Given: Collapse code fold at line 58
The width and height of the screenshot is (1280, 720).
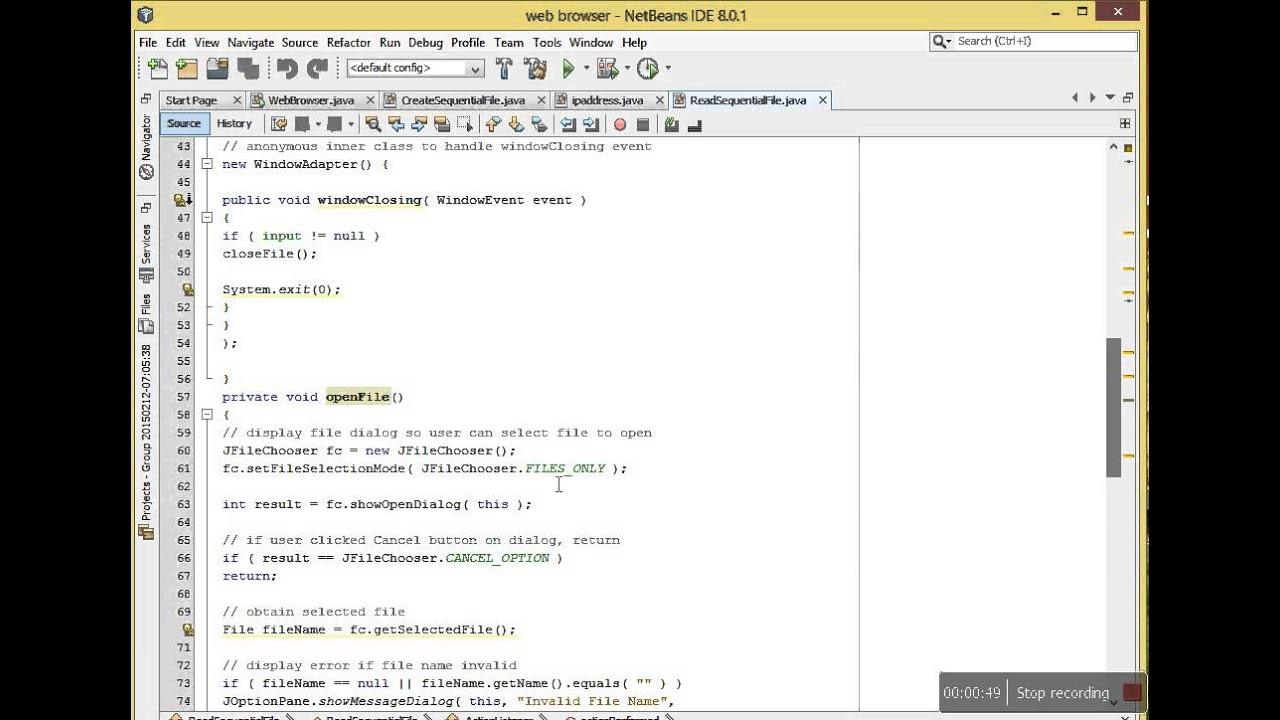Looking at the screenshot, I should click(207, 415).
